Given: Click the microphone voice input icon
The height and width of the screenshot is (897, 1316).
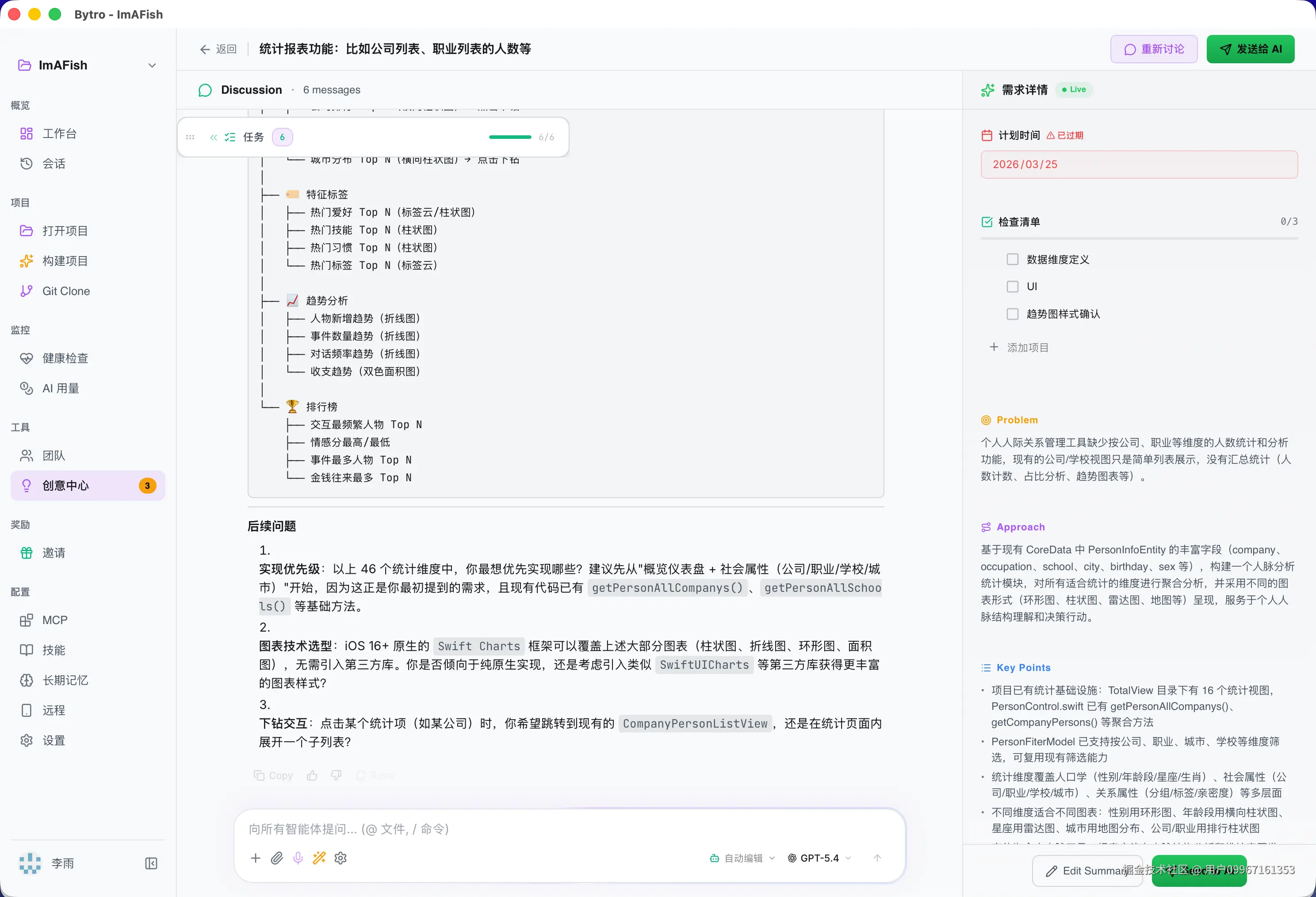Looking at the screenshot, I should pos(298,858).
